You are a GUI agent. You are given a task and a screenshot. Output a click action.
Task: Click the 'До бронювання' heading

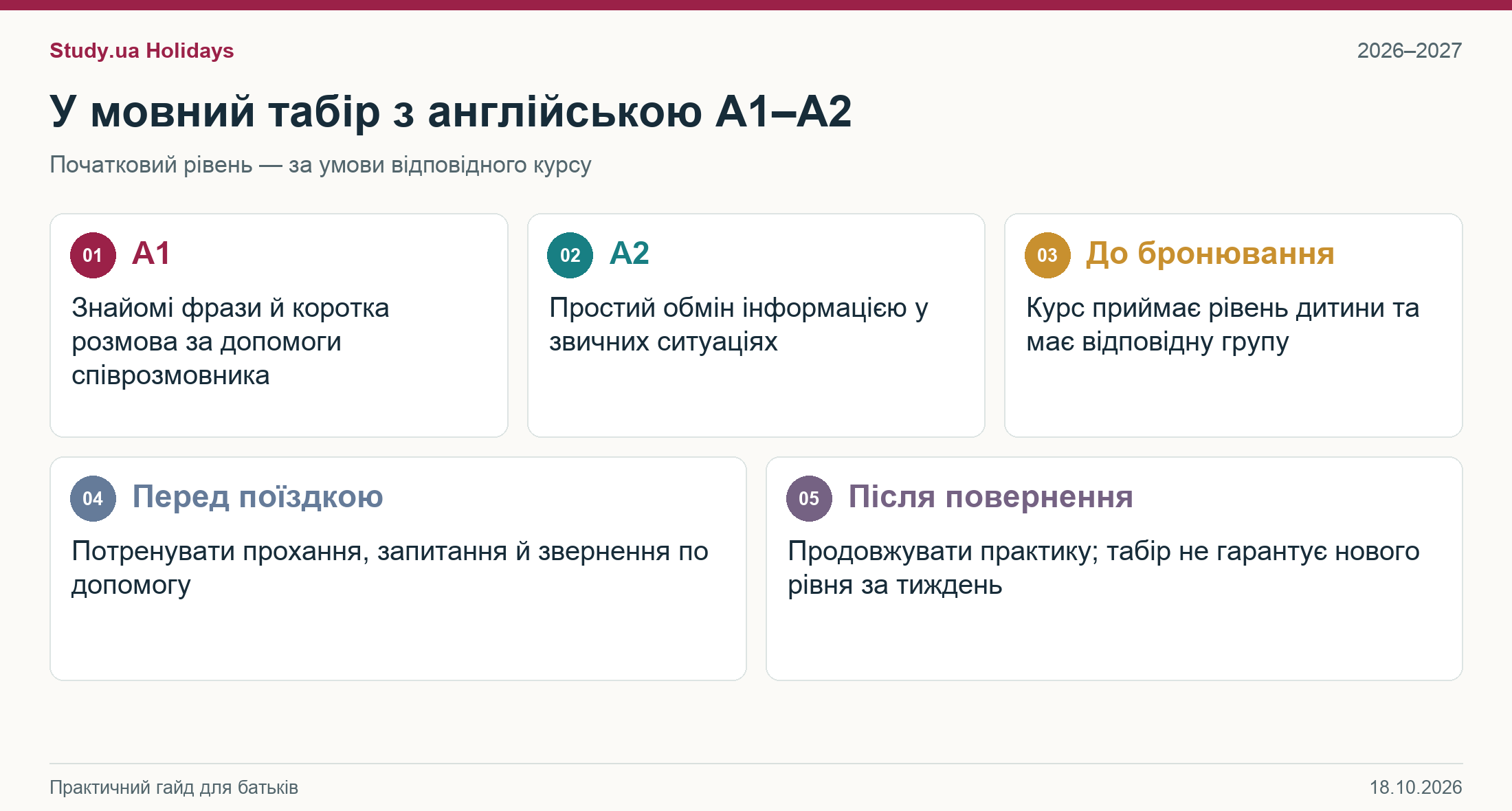pyautogui.click(x=1210, y=254)
